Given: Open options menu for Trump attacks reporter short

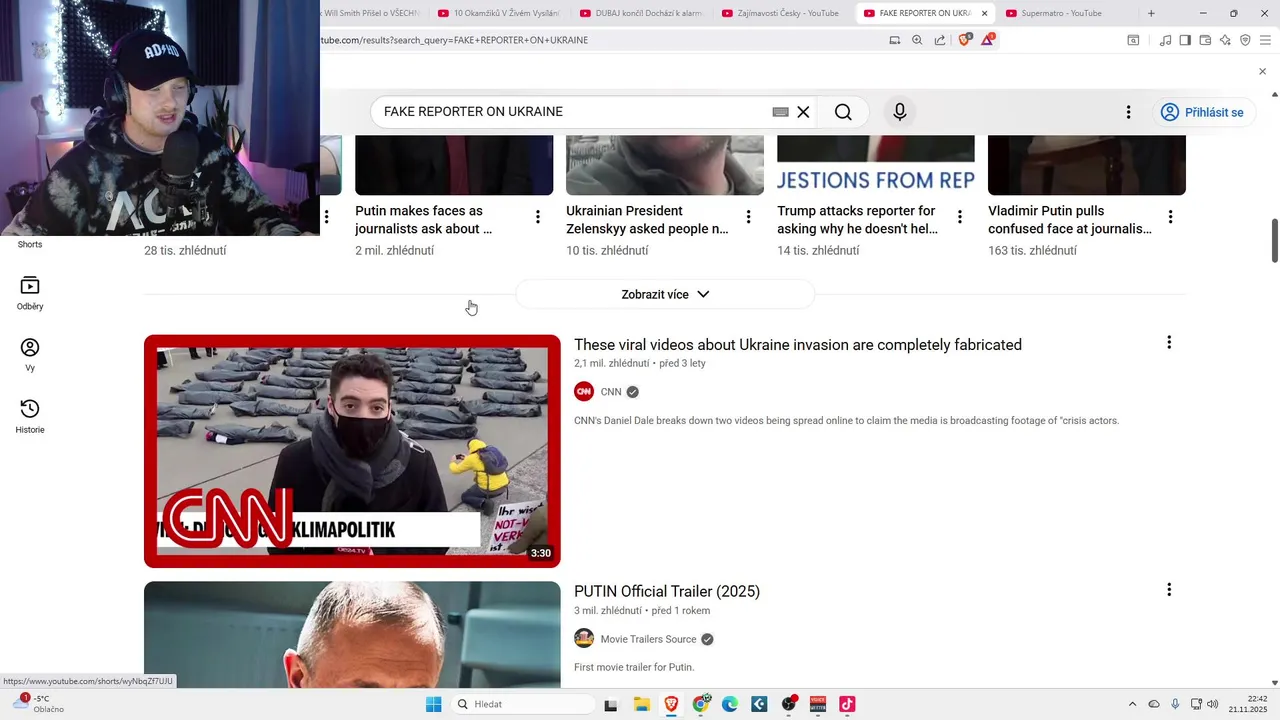Looking at the screenshot, I should (x=960, y=217).
